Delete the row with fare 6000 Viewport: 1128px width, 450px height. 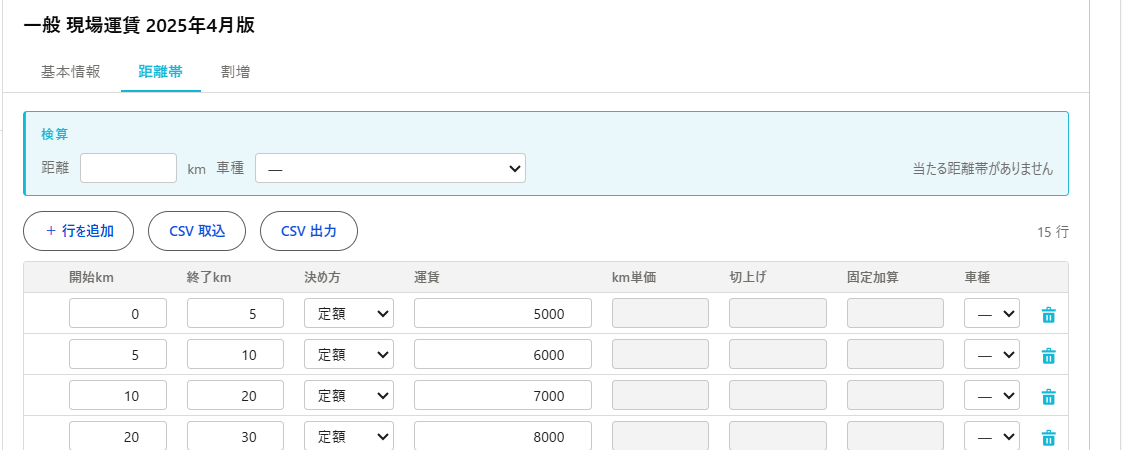pos(1048,355)
